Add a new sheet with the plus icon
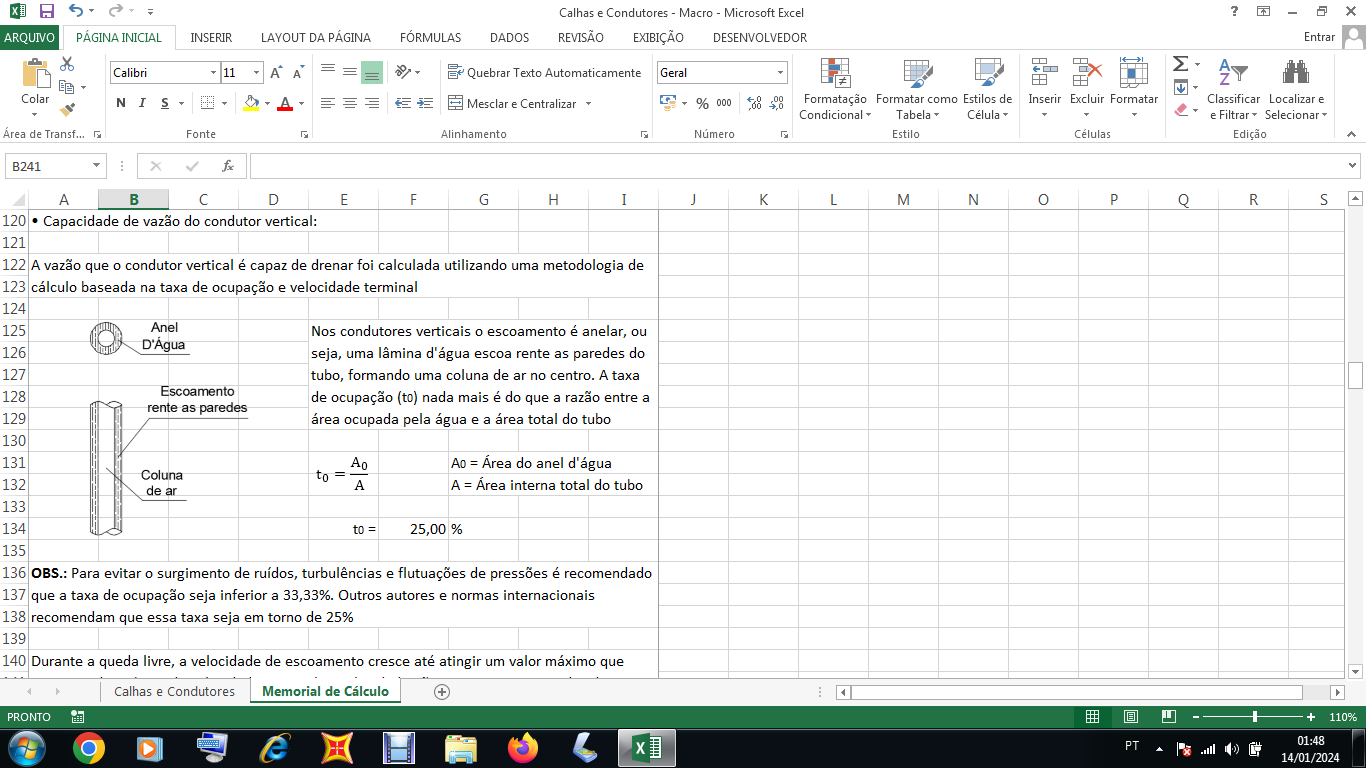This screenshot has width=1366, height=768. 442,692
